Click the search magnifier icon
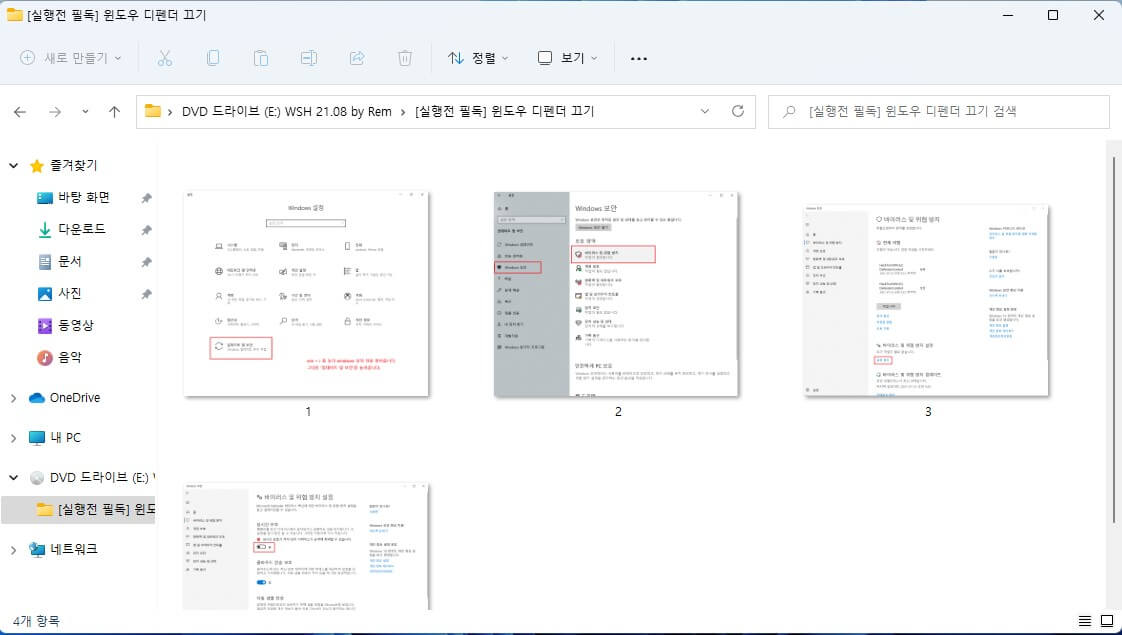 click(789, 112)
